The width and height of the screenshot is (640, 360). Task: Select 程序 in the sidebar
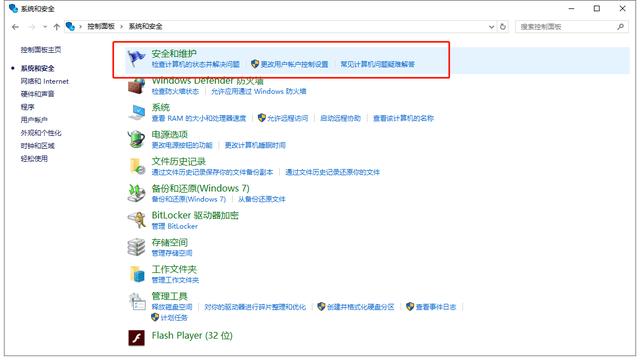[x=27, y=107]
